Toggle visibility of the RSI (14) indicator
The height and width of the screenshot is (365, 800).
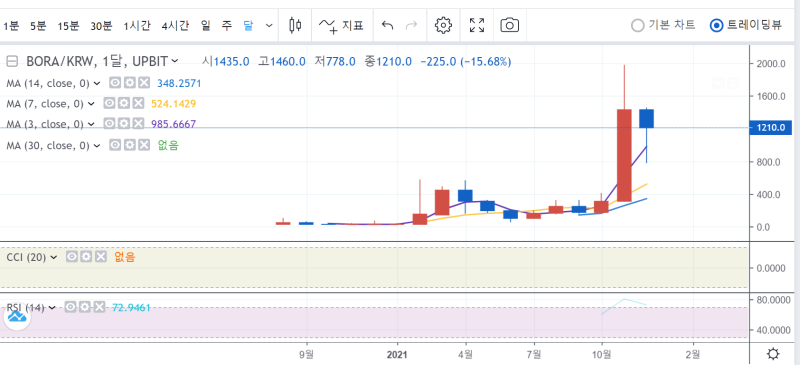tap(71, 307)
